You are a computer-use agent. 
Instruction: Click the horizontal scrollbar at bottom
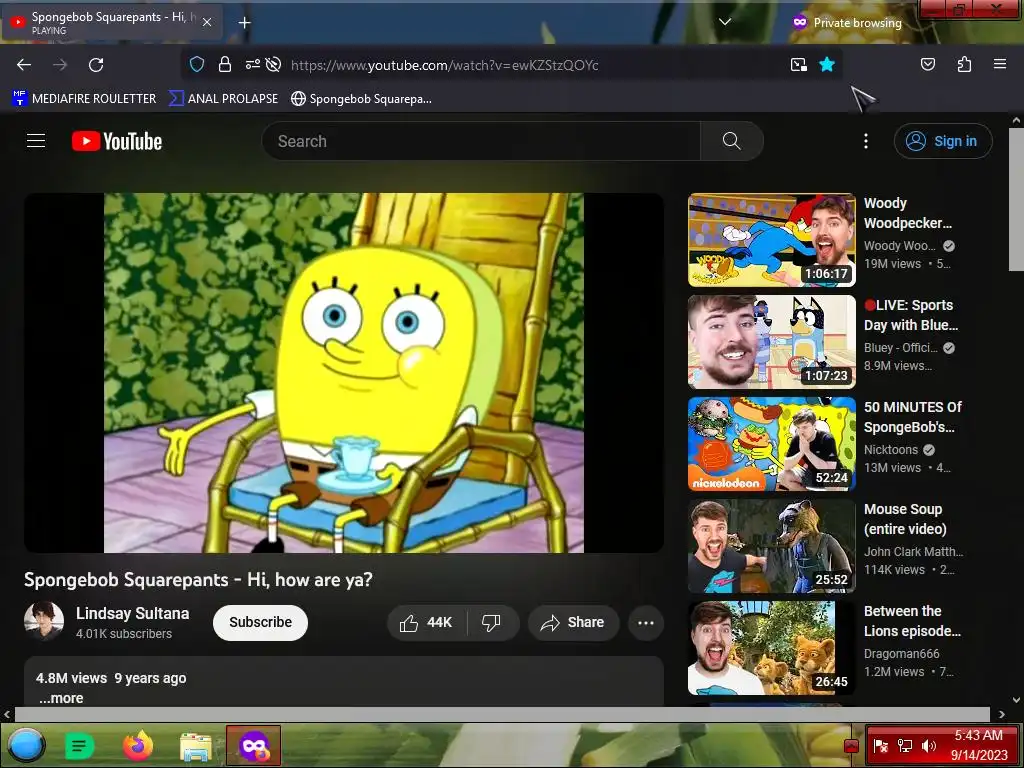pos(503,714)
